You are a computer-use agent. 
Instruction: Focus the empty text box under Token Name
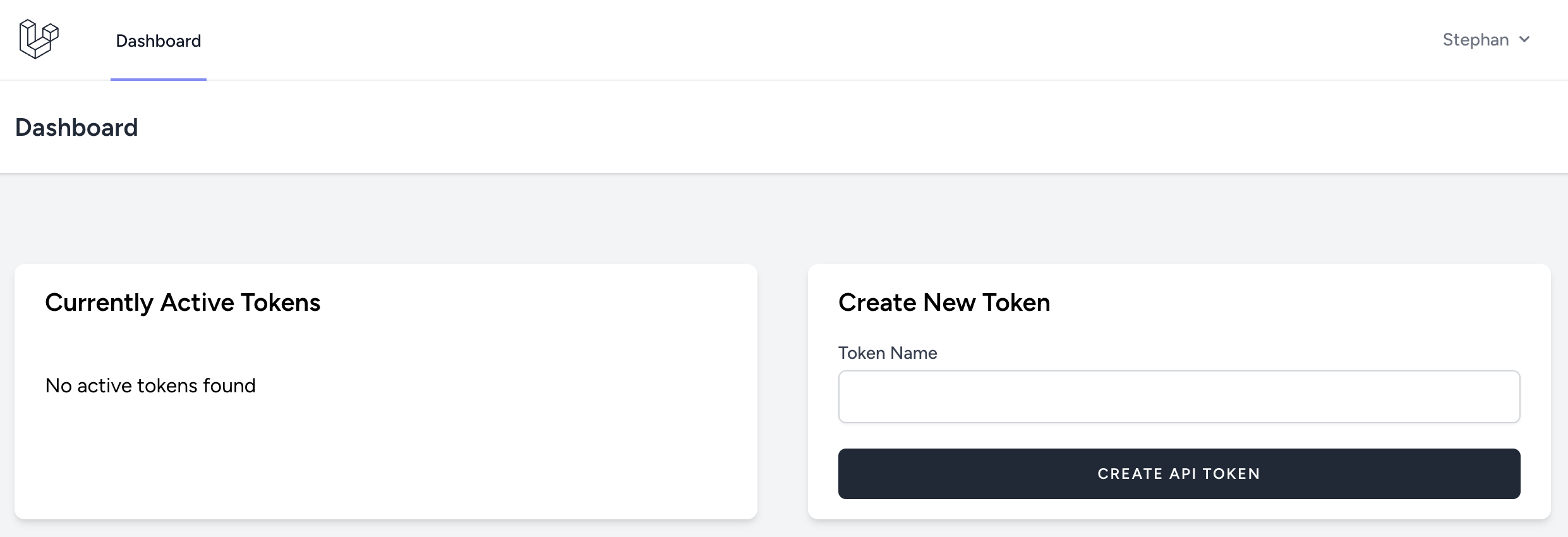(1178, 396)
